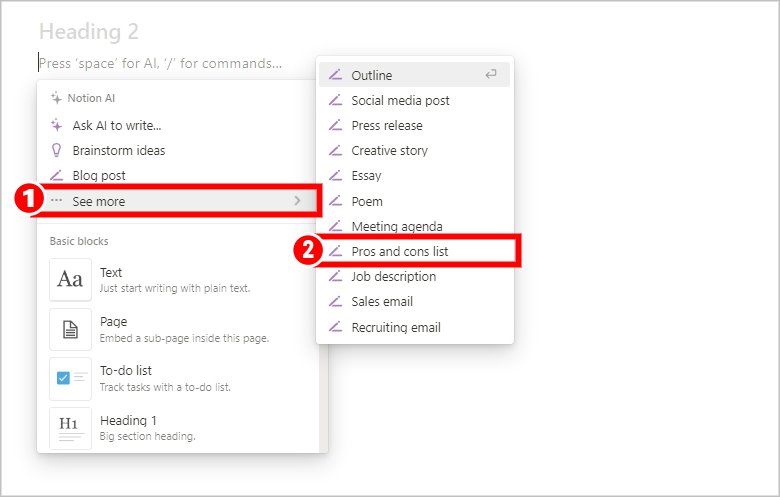Choose Meeting agenda
The width and height of the screenshot is (780, 497).
(x=414, y=226)
